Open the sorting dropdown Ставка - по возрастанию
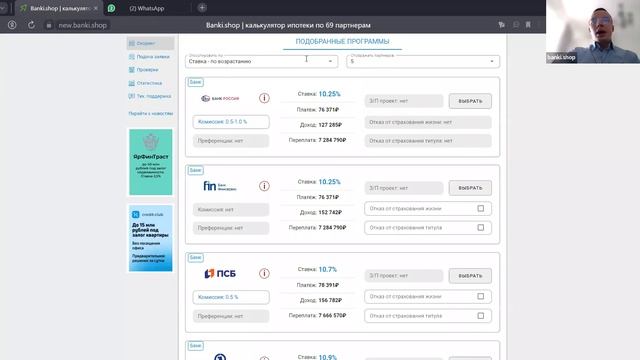 (x=261, y=61)
